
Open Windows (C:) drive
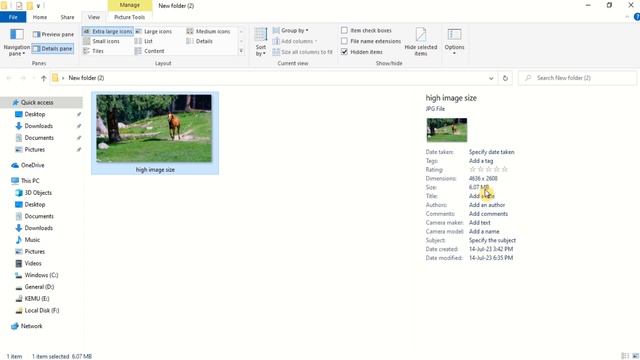41,276
